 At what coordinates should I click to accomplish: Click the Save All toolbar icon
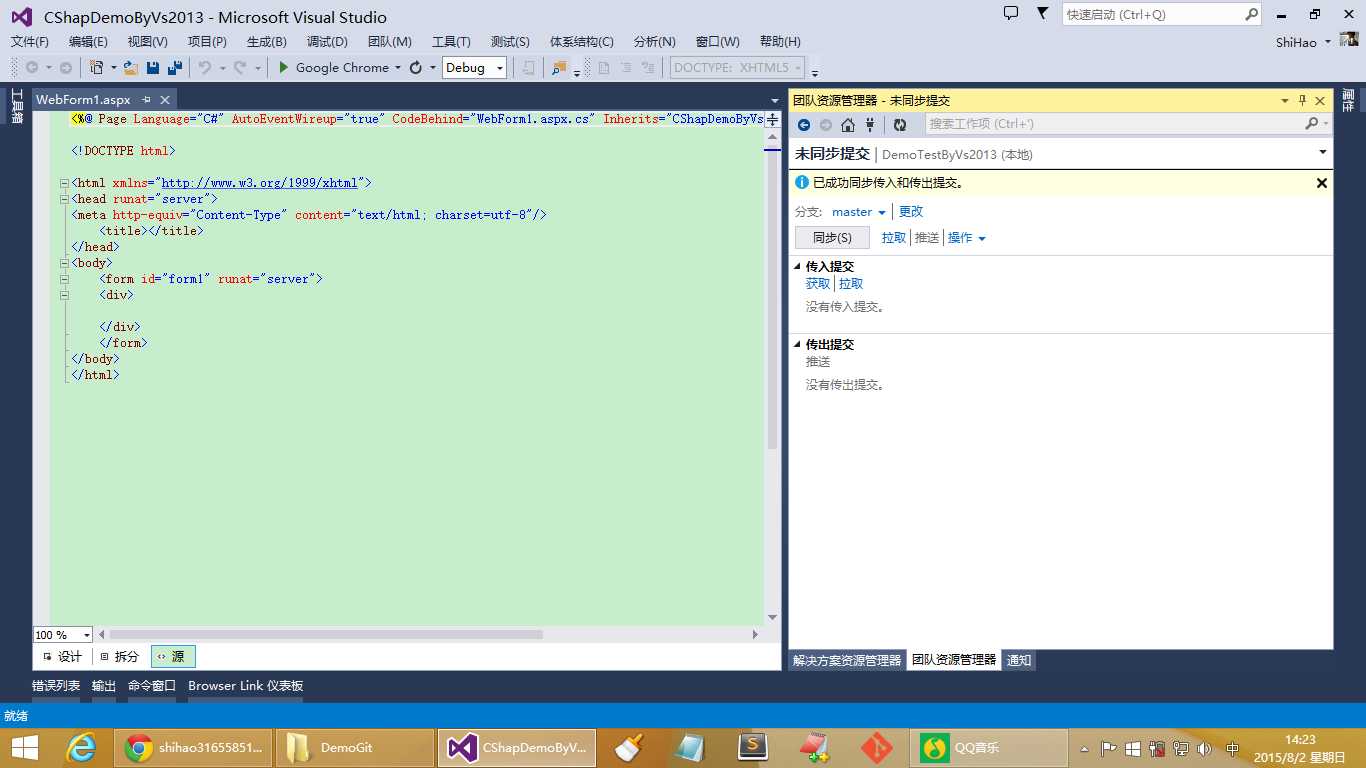pyautogui.click(x=174, y=68)
